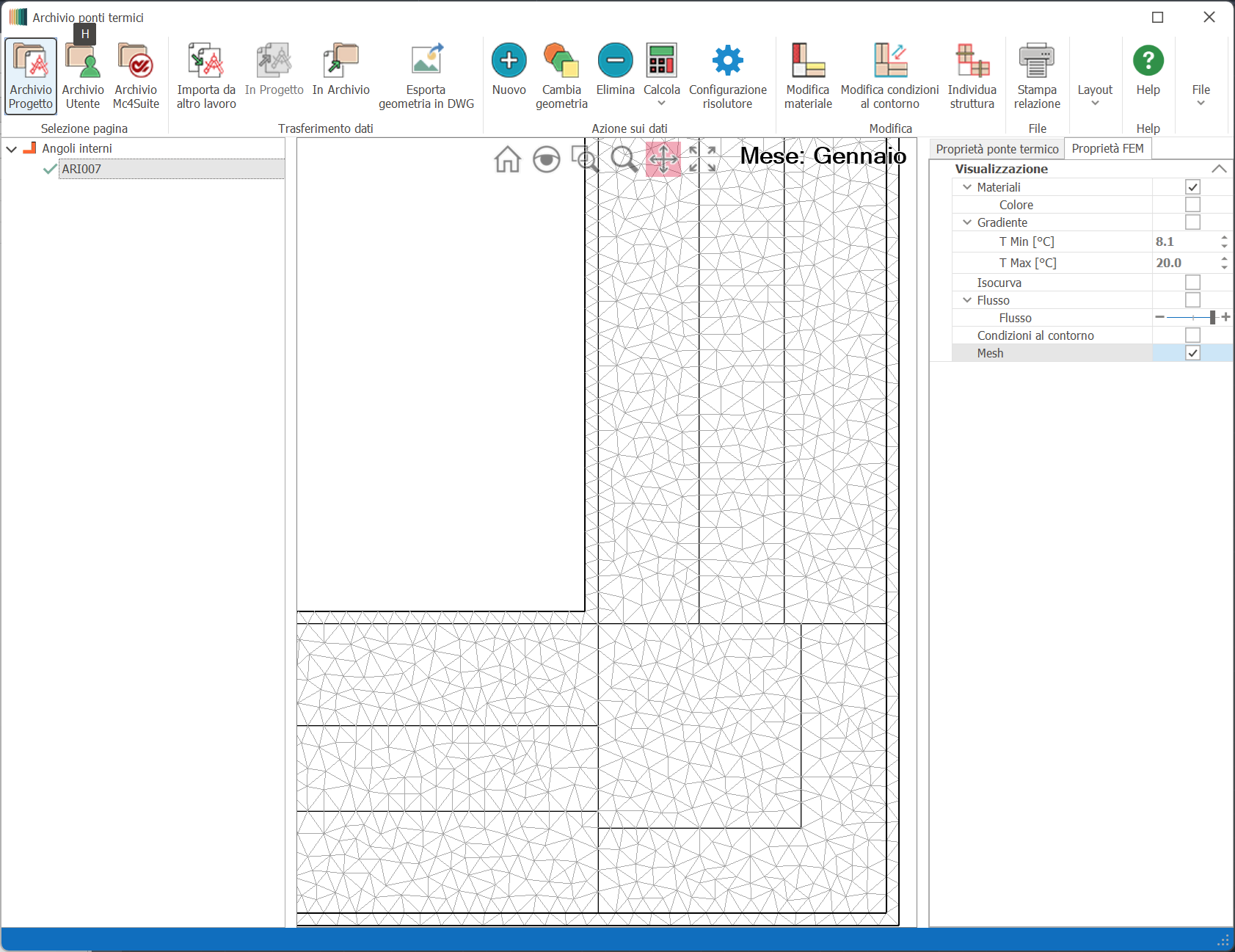Screen dimensions: 1235x952
Task: Open Archivio Mc4Suite page
Action: tap(136, 76)
